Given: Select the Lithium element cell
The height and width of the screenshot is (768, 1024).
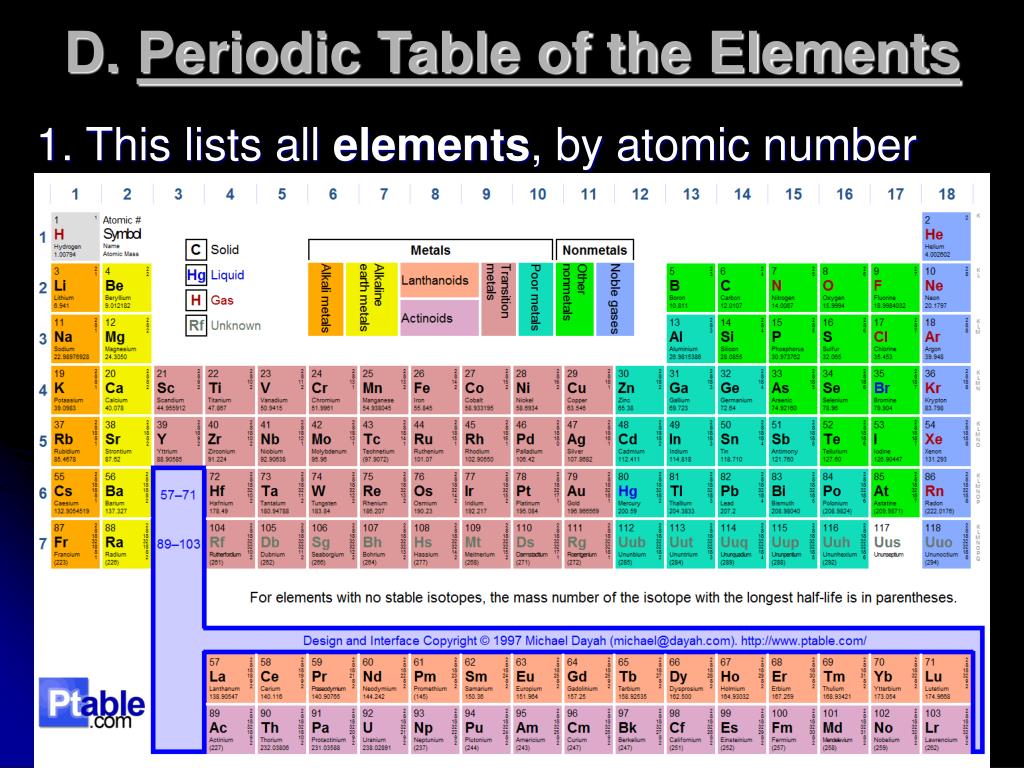Looking at the screenshot, I should 75,287.
